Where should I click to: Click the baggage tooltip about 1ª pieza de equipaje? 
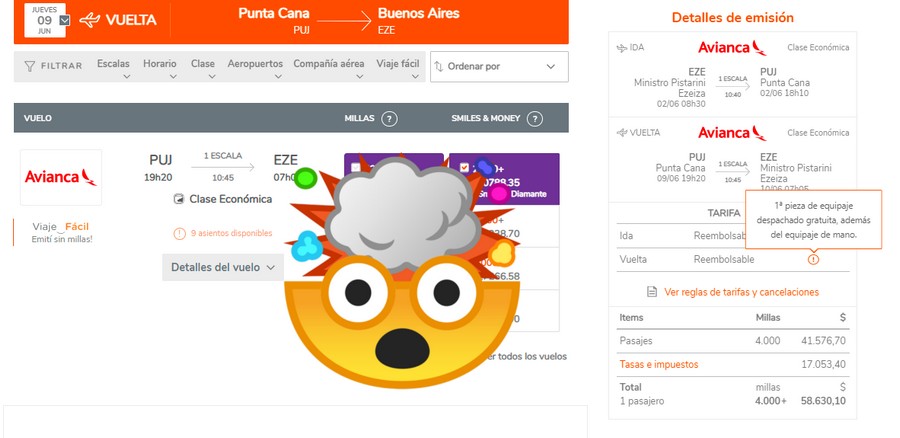813,220
